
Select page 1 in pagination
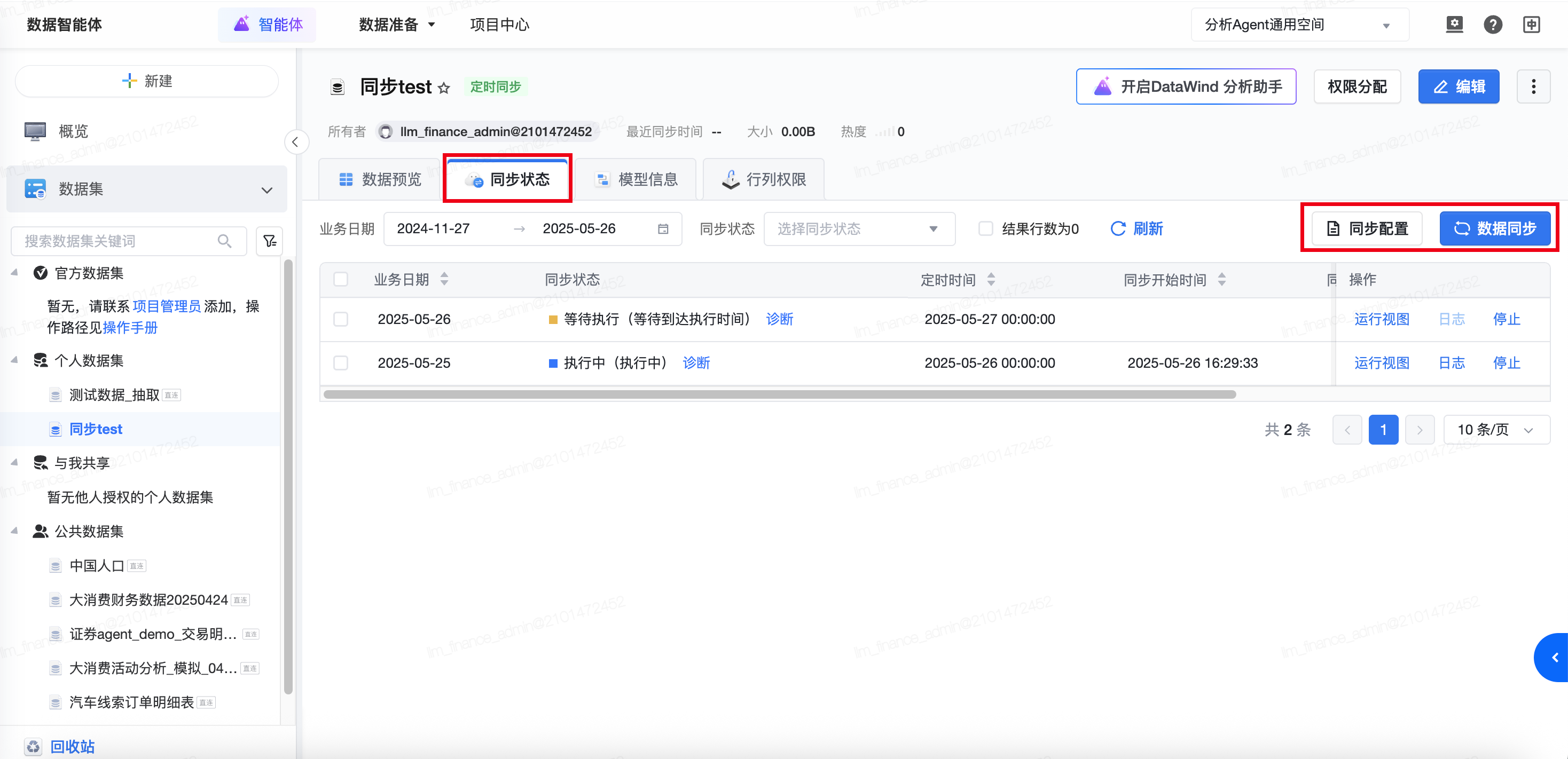coord(1383,430)
